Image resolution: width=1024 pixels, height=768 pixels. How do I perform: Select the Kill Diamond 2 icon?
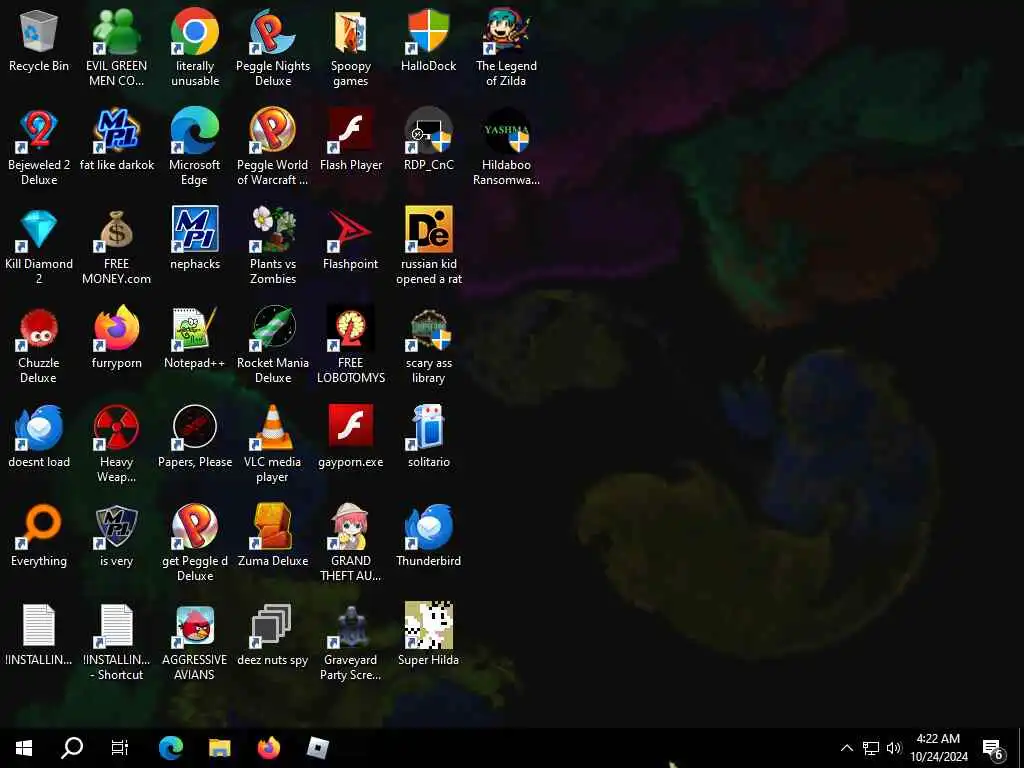pyautogui.click(x=39, y=246)
